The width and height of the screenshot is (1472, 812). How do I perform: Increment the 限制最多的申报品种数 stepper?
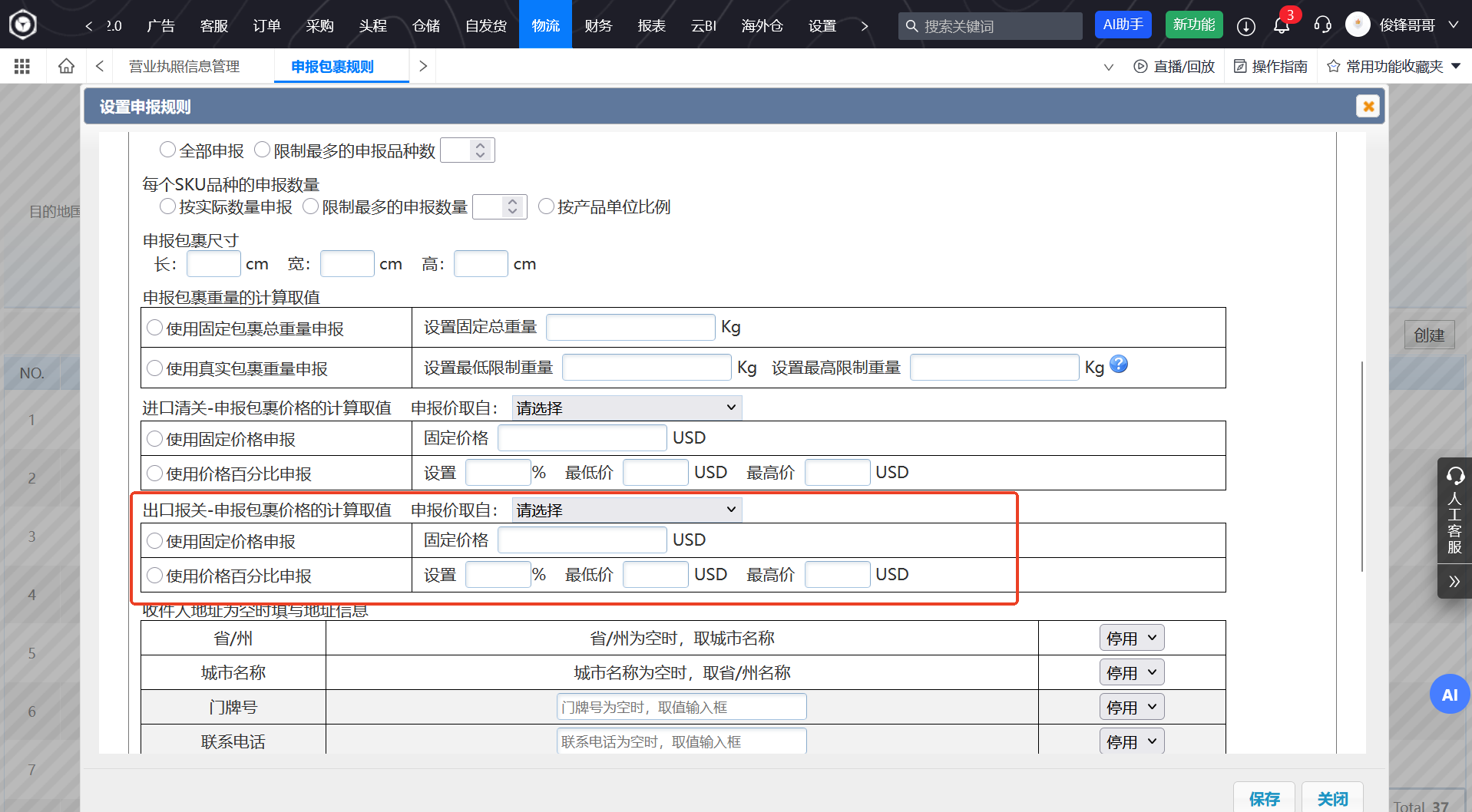pos(479,145)
